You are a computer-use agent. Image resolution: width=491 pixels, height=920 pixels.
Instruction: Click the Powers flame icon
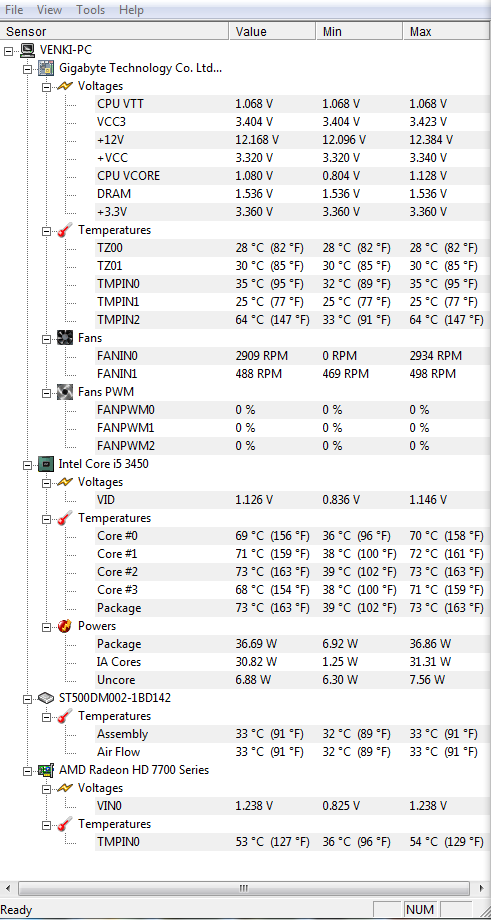[65, 626]
